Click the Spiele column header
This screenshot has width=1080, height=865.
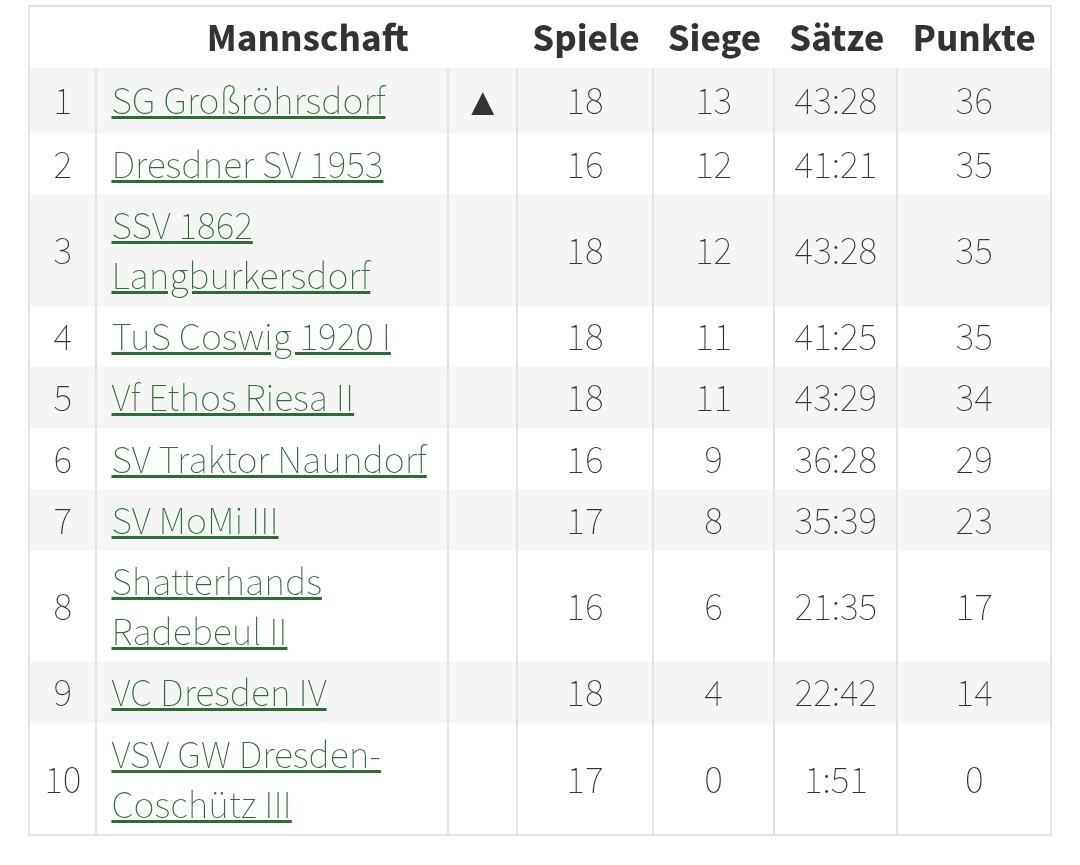pos(585,38)
